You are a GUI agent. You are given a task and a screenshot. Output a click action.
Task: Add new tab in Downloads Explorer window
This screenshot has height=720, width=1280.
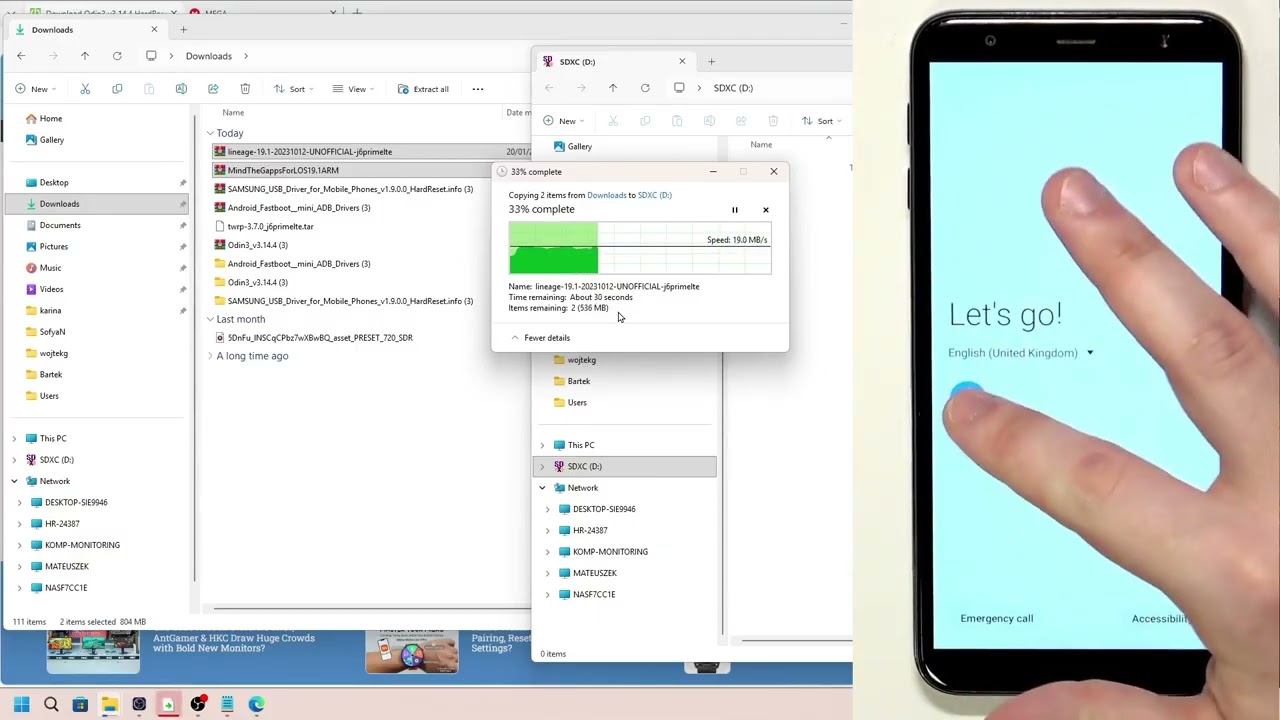[x=183, y=30]
